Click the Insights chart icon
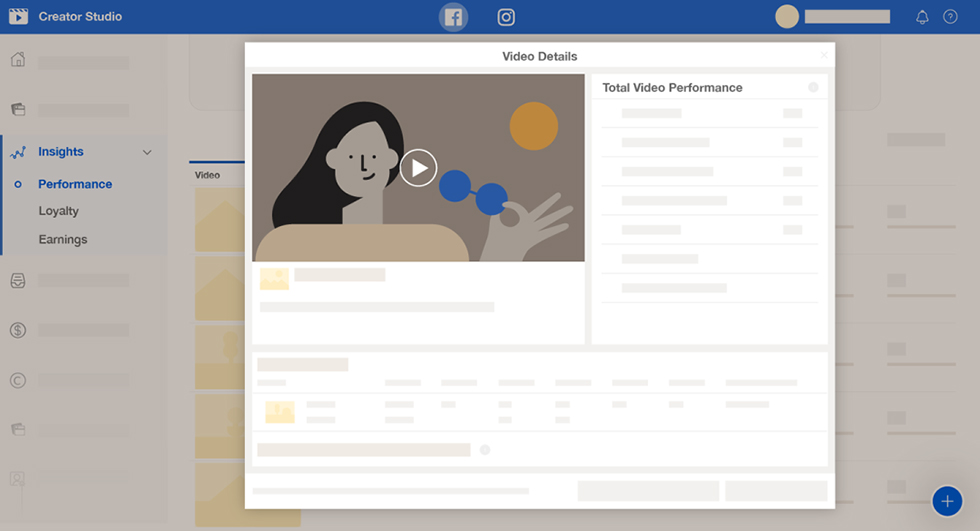Screen dimensions: 980x531 tap(17, 153)
